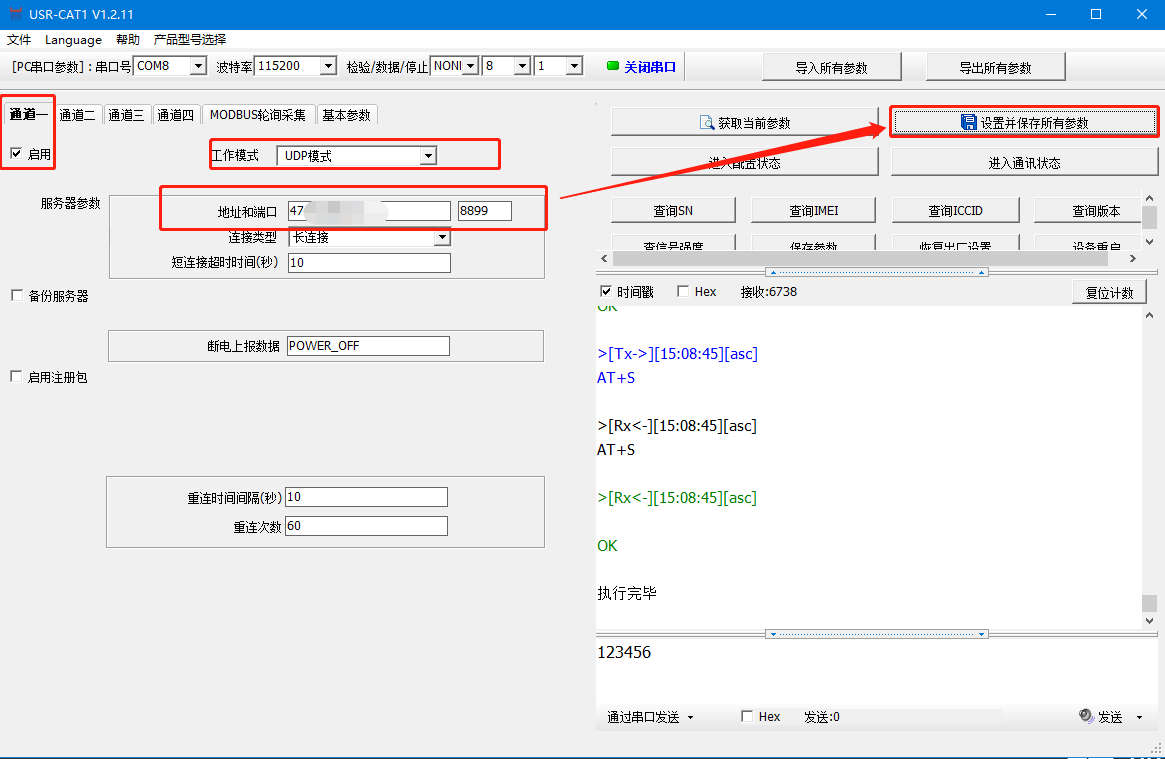Toggle the receive Hex checkbox
Image resolution: width=1165 pixels, height=759 pixels.
click(x=683, y=291)
